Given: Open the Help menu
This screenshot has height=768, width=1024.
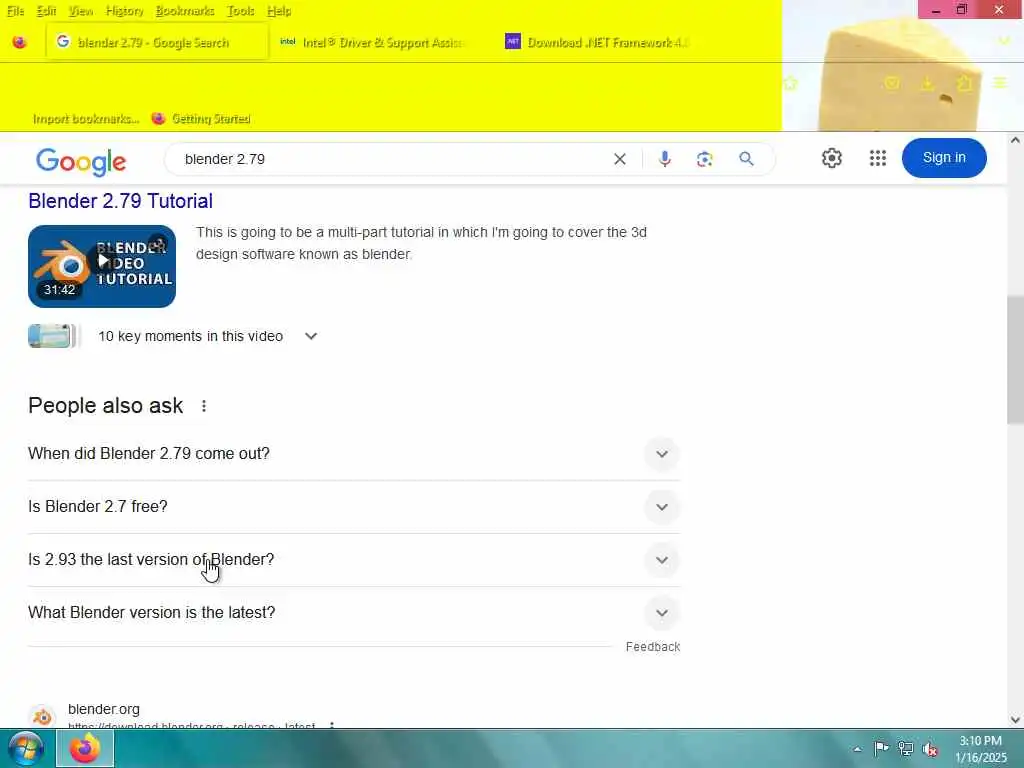Looking at the screenshot, I should (279, 11).
